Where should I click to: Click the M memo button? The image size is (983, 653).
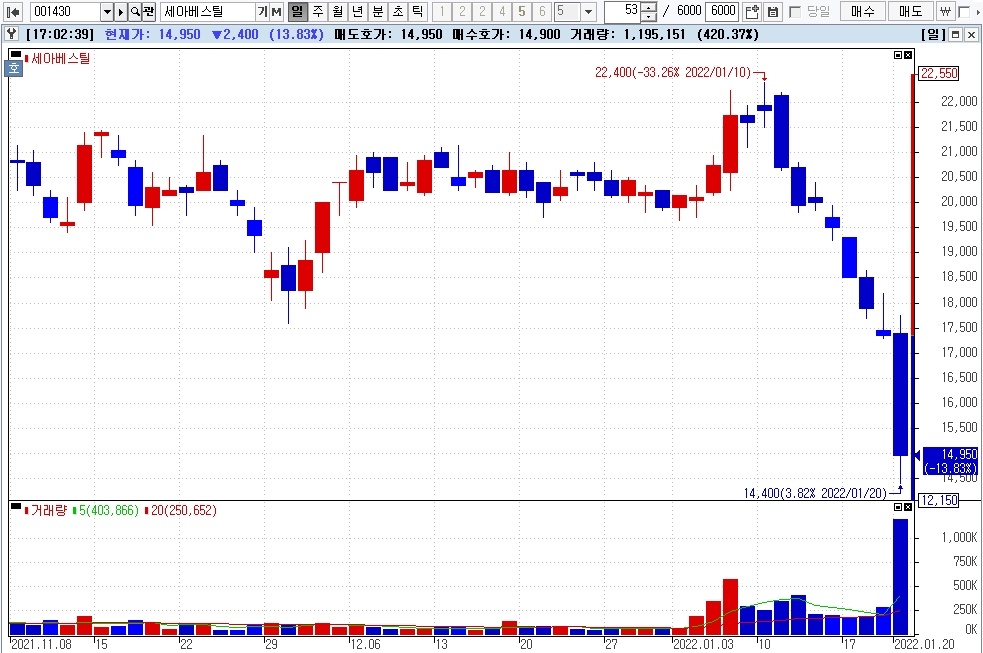pyautogui.click(x=276, y=11)
